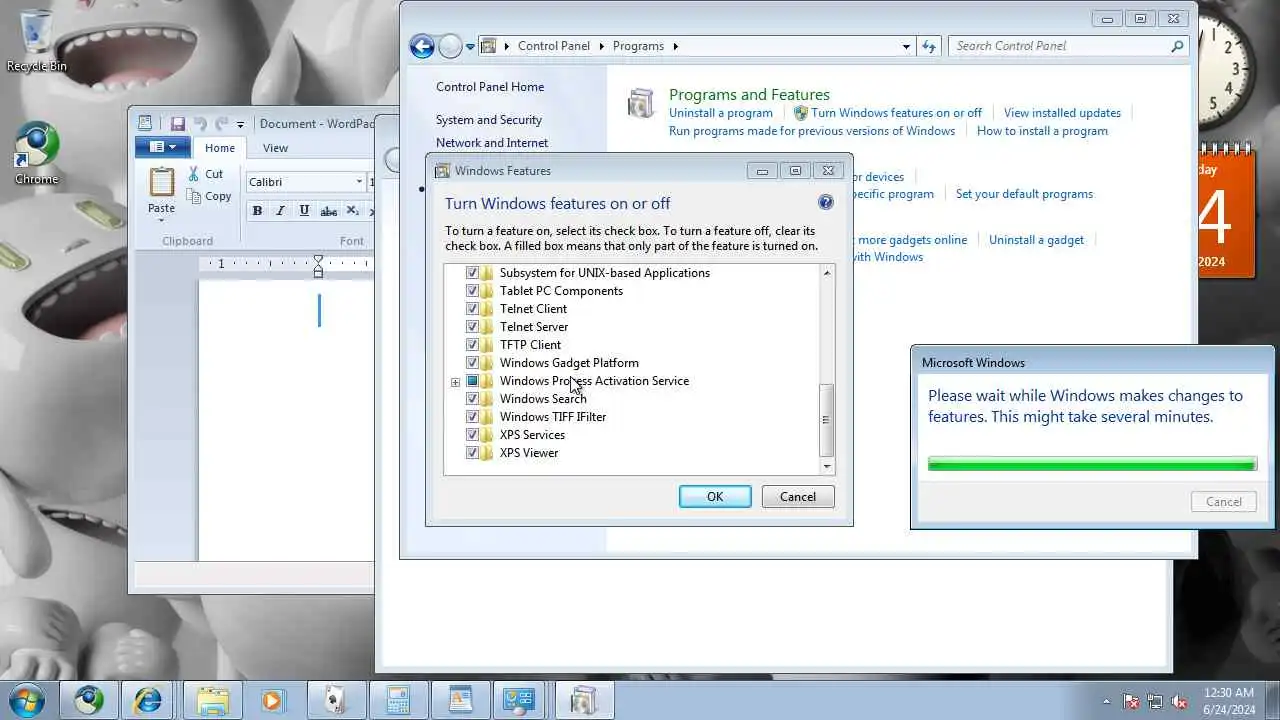Open Customize Quick Access Toolbar dropdown

pos(240,125)
